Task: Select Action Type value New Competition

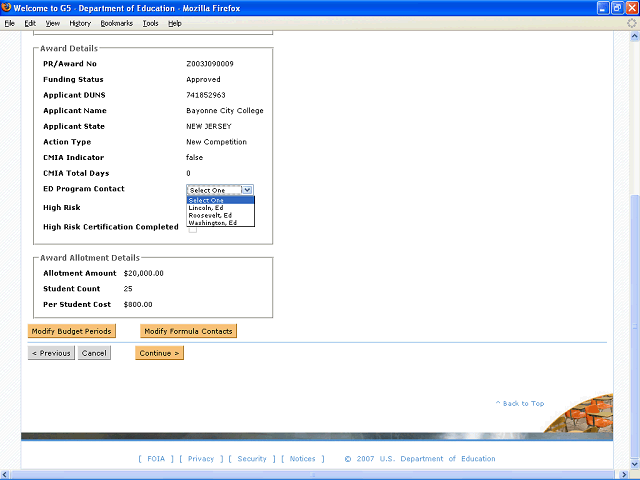Action: click(216, 142)
